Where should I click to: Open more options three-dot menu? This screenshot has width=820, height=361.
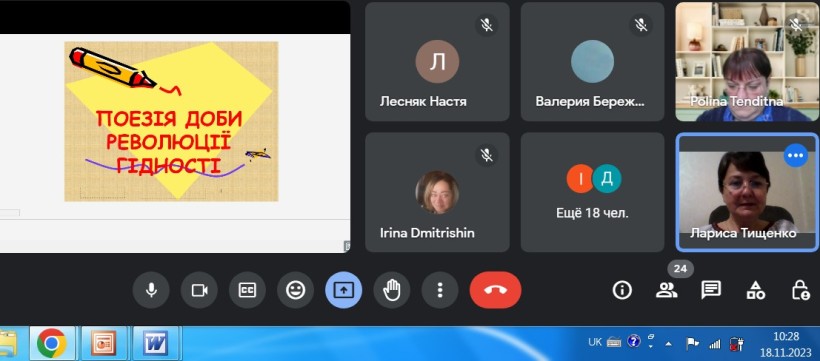(440, 290)
